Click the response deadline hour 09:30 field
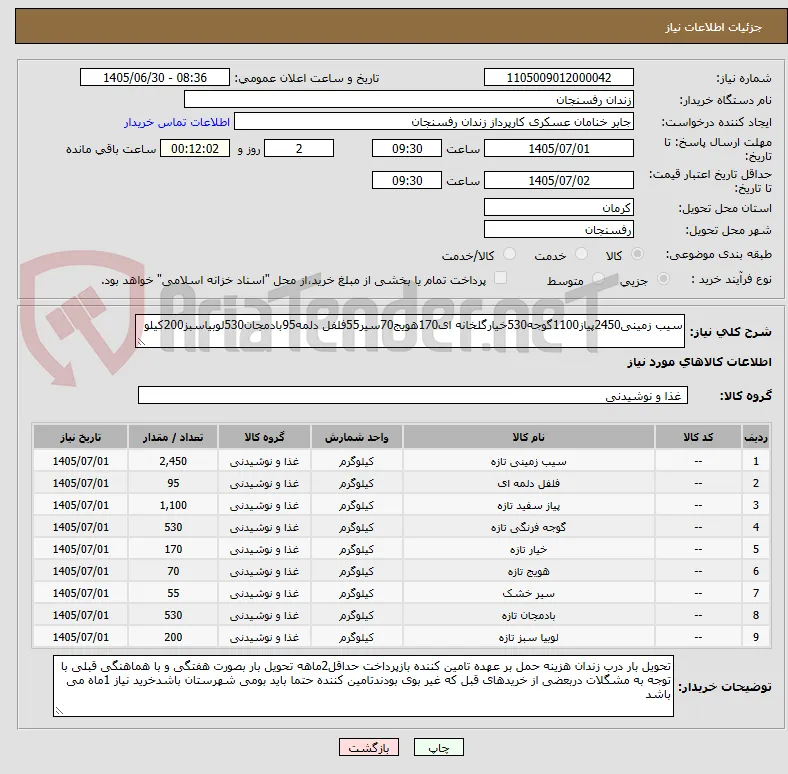Screen dimensions: 788x774 coord(407,149)
